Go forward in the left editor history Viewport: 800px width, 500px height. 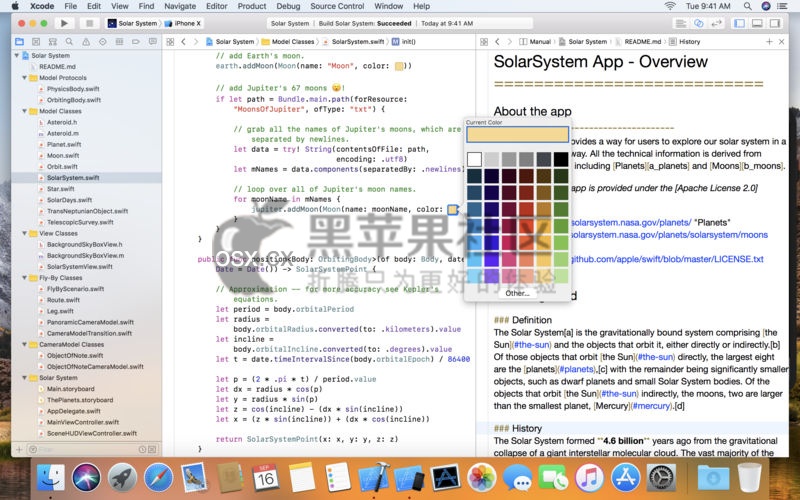pos(196,42)
